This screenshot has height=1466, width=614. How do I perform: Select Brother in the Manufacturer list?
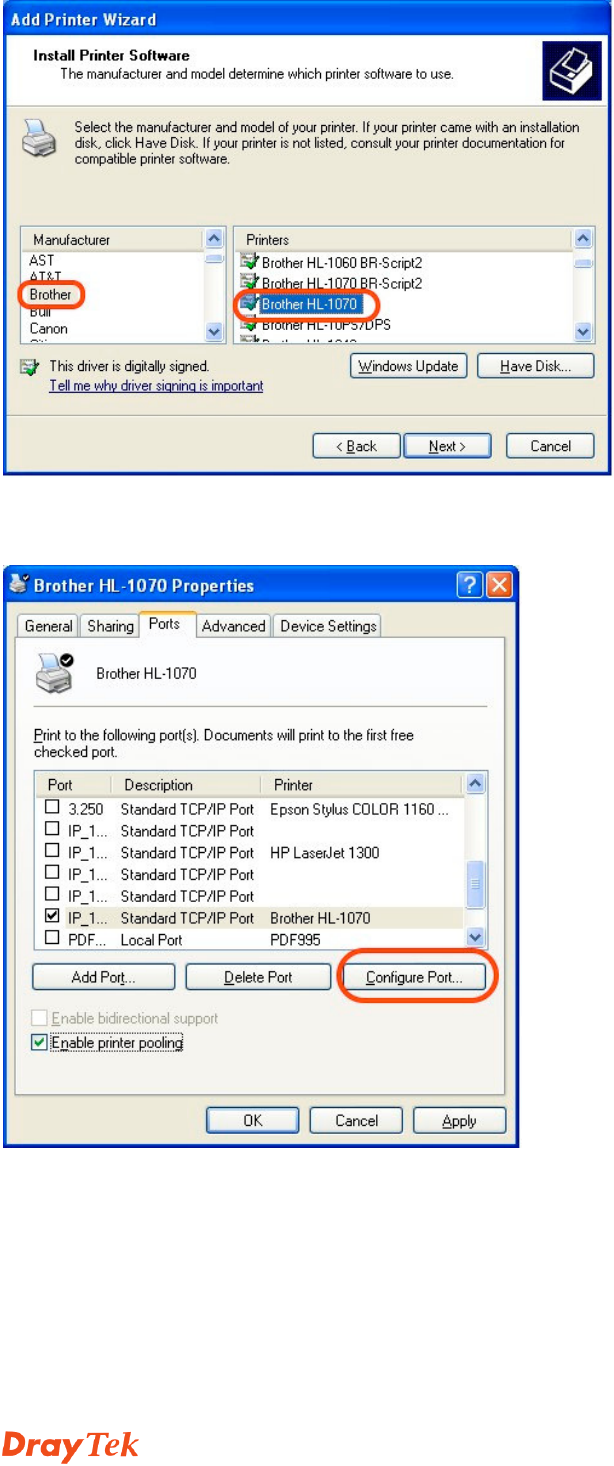(50, 295)
